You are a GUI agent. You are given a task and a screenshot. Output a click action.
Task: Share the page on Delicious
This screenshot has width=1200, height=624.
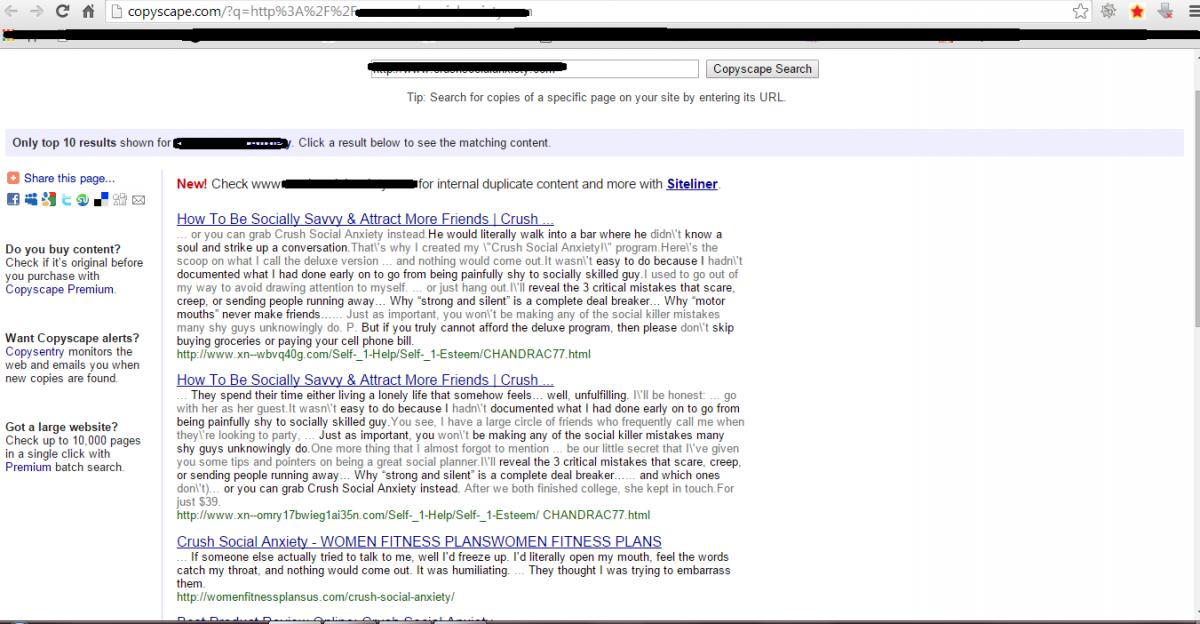coord(101,199)
